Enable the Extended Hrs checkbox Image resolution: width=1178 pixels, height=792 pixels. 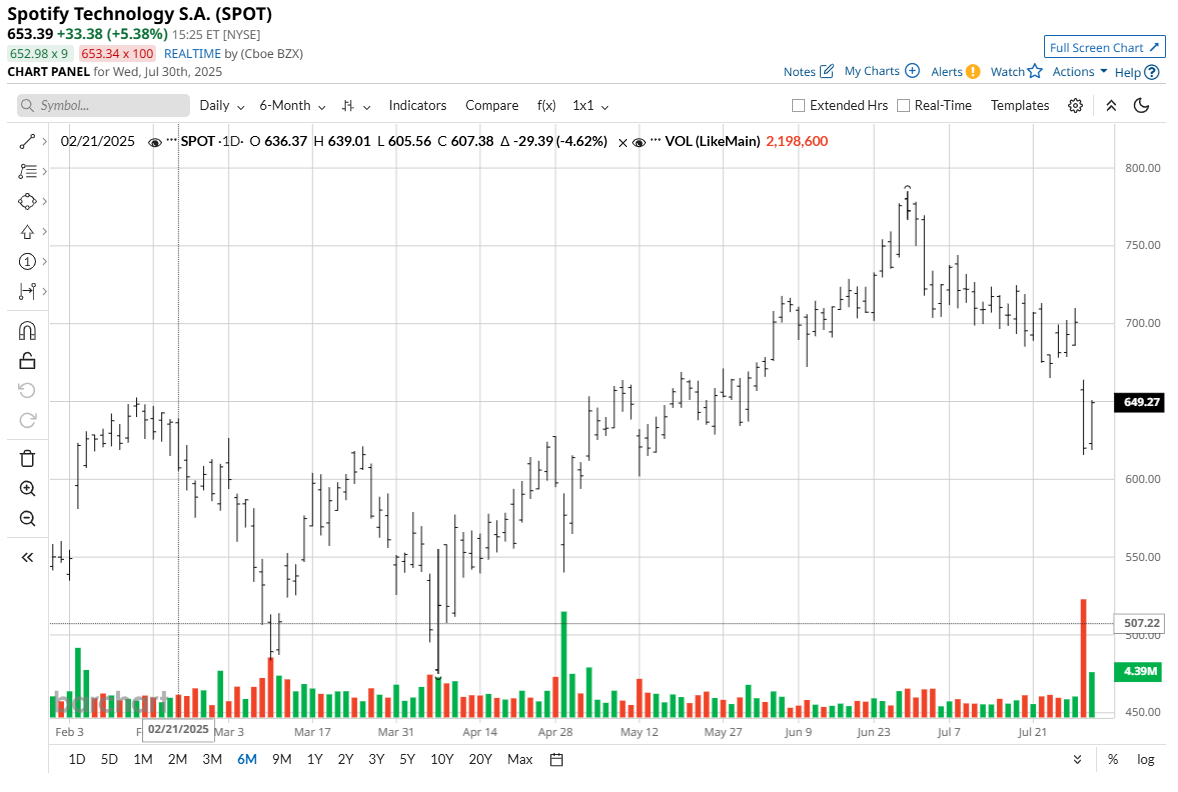point(799,105)
